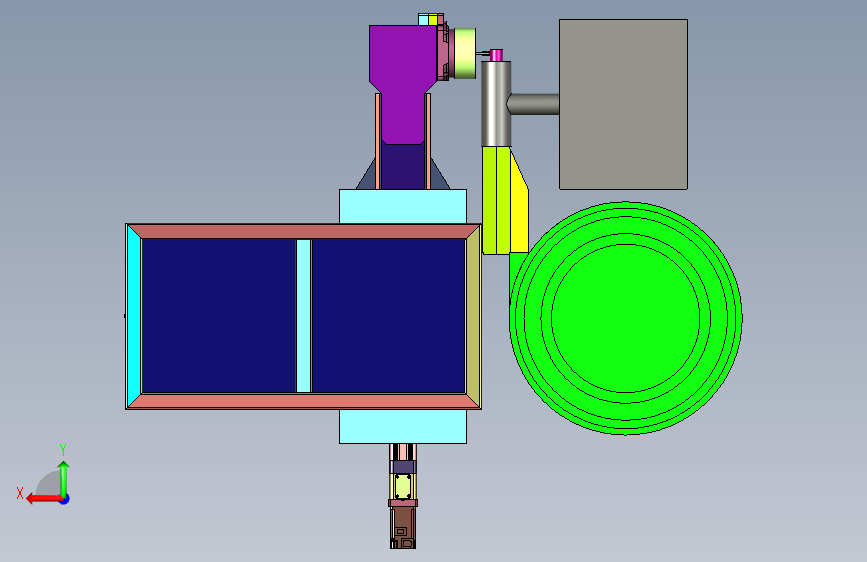Select the large gray rectangular box
Viewport: 867px width, 562px height.
point(623,105)
